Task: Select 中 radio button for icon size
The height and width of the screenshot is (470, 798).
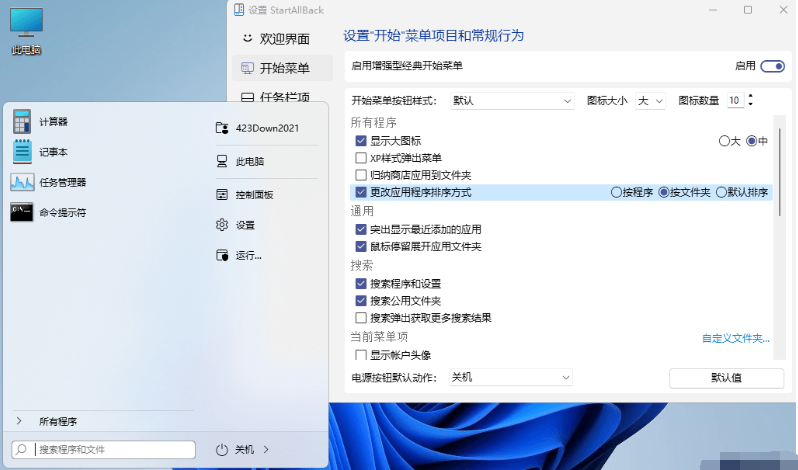Action: coord(752,141)
